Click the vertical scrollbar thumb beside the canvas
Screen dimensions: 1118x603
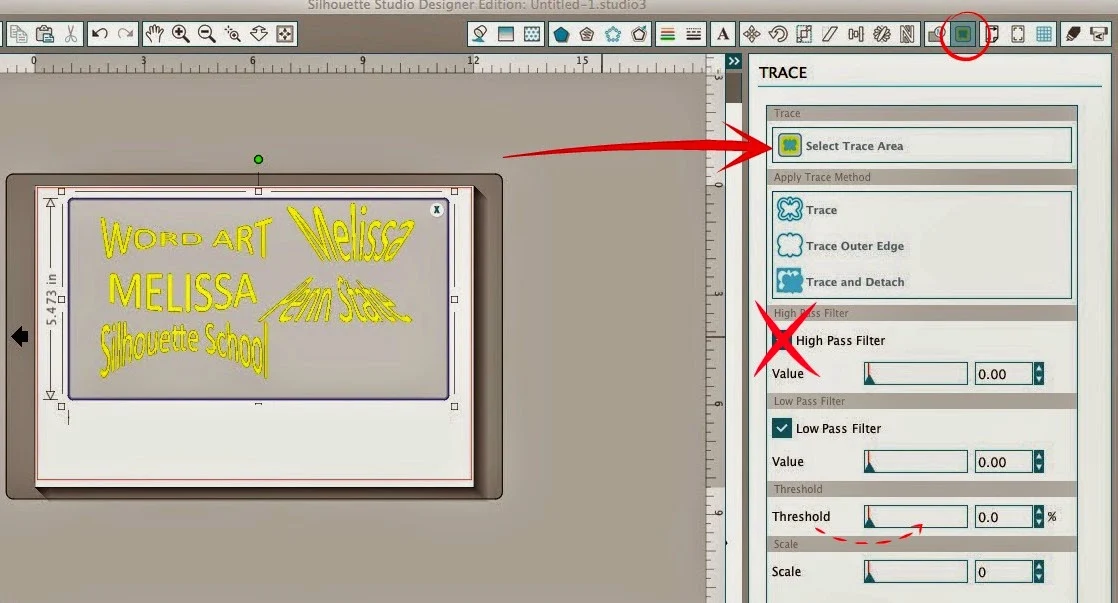(733, 87)
